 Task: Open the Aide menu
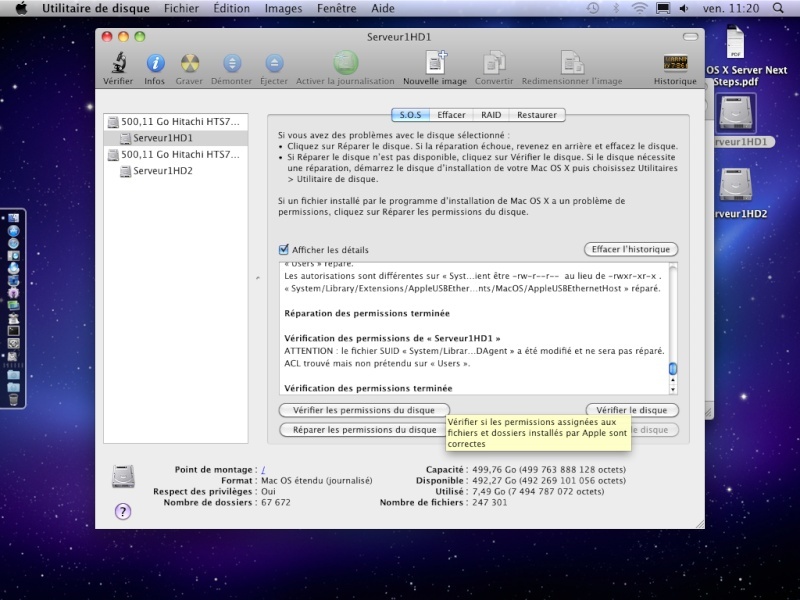[x=383, y=8]
